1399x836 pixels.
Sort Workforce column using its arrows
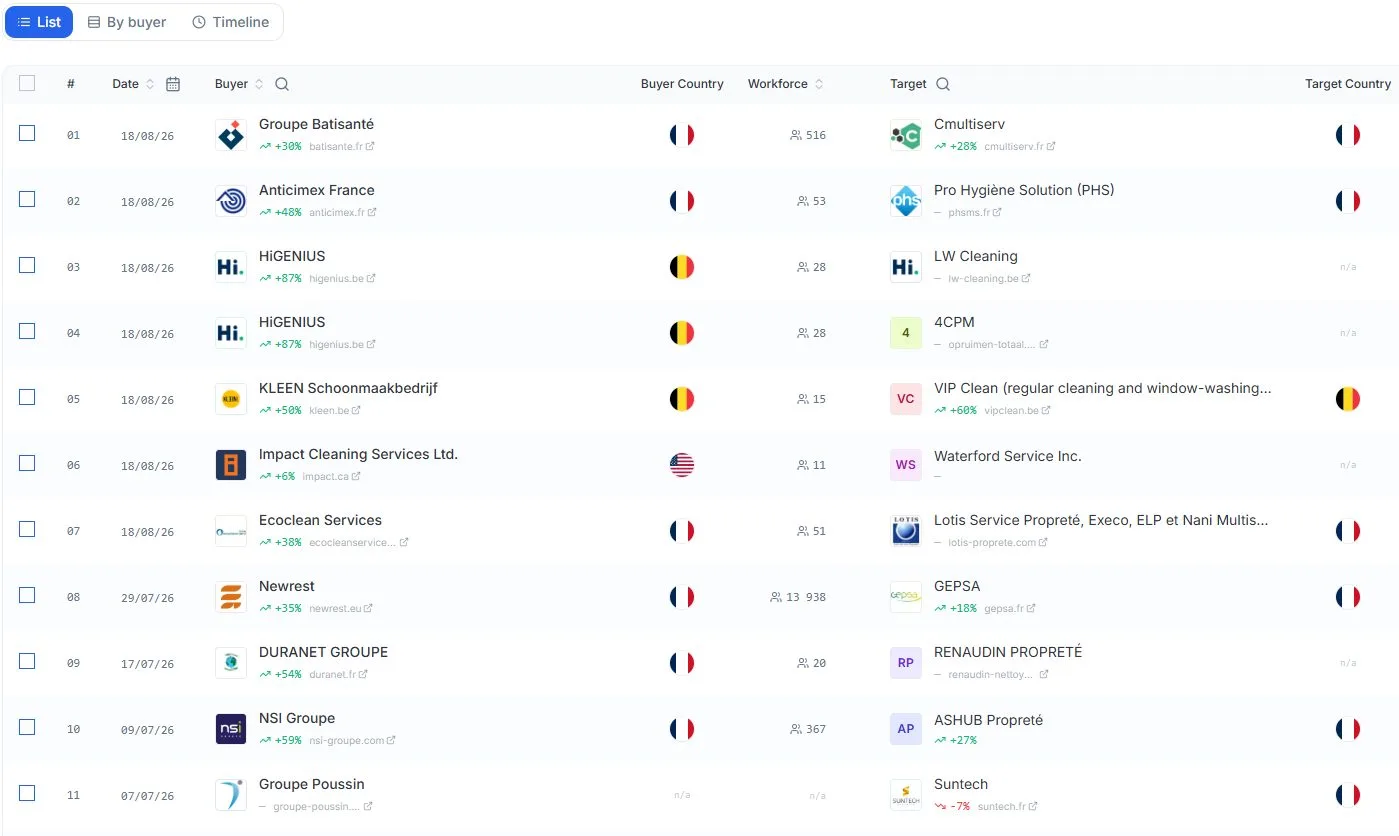point(819,84)
